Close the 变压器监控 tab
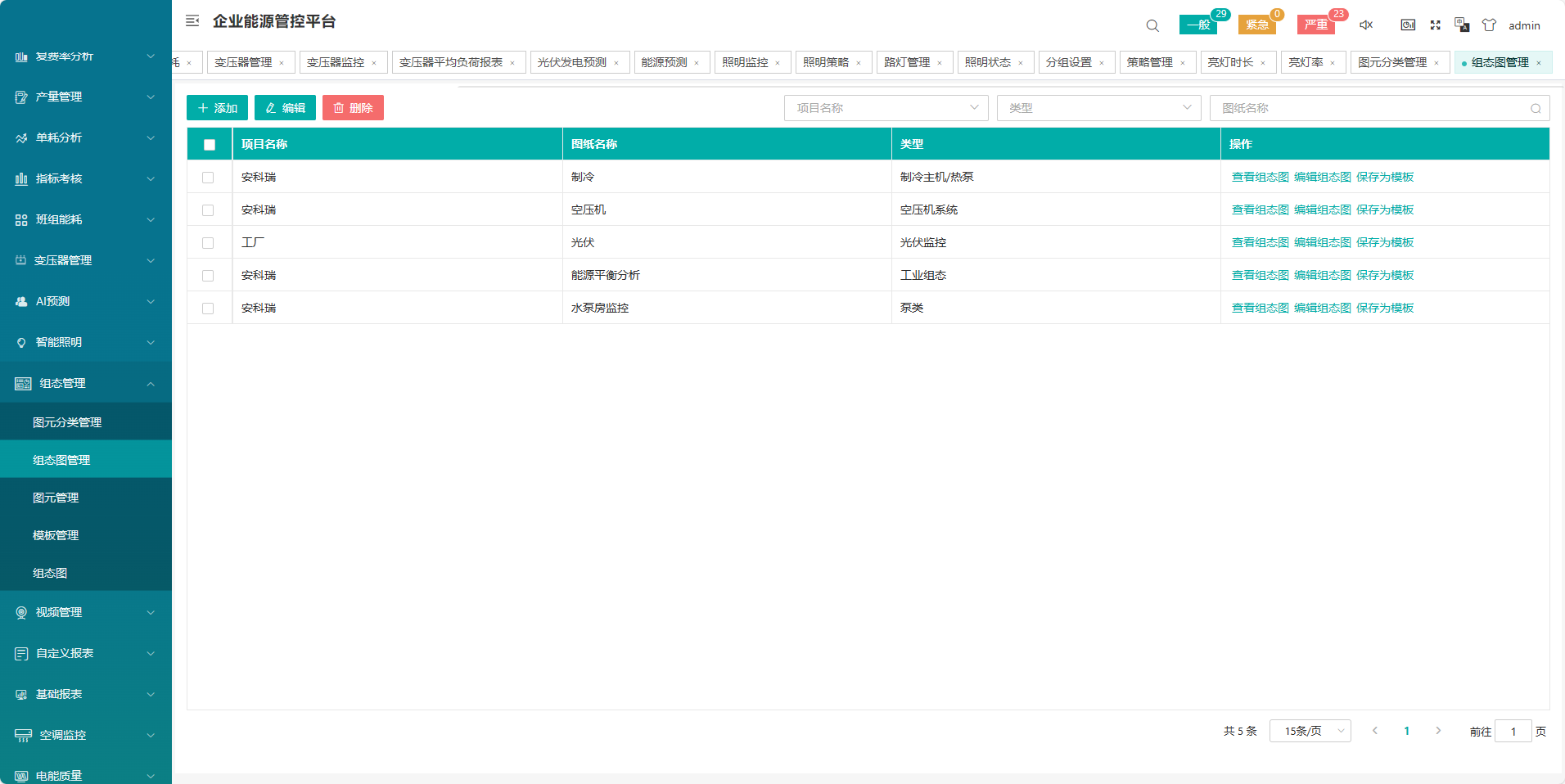1565x784 pixels. [374, 63]
